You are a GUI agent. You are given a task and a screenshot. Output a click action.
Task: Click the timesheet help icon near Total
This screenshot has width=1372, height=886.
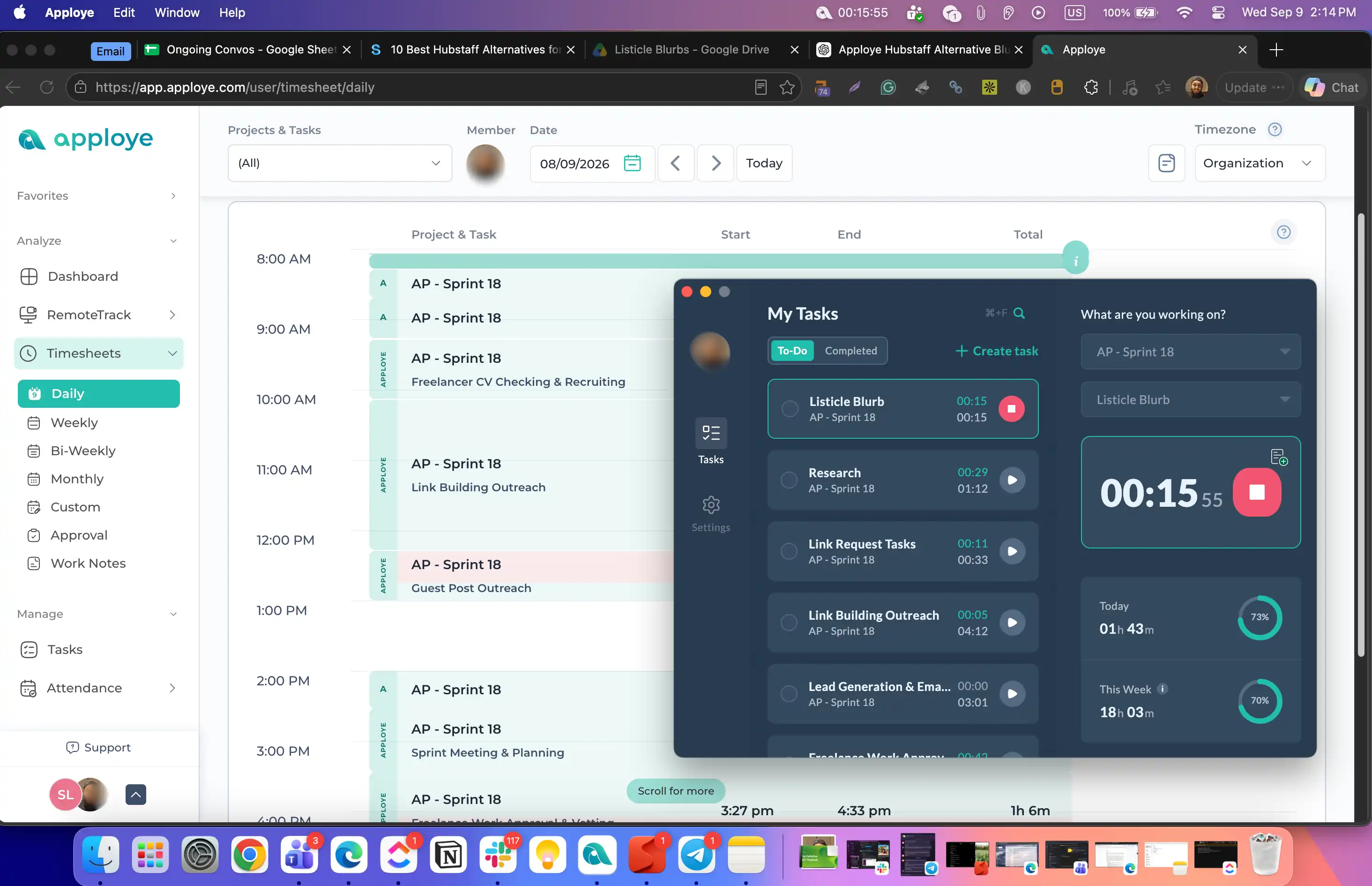pyautogui.click(x=1283, y=233)
